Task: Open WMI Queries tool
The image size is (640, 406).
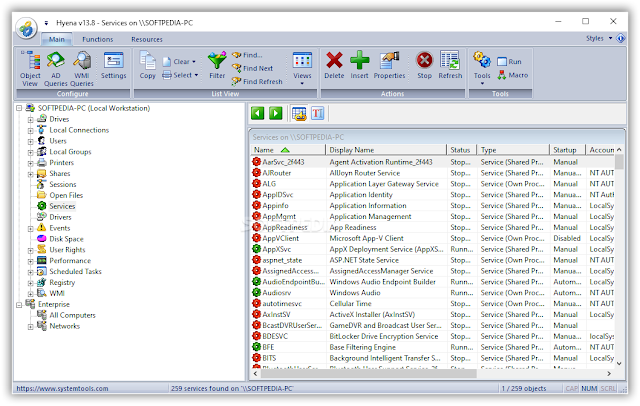Action: coord(82,69)
